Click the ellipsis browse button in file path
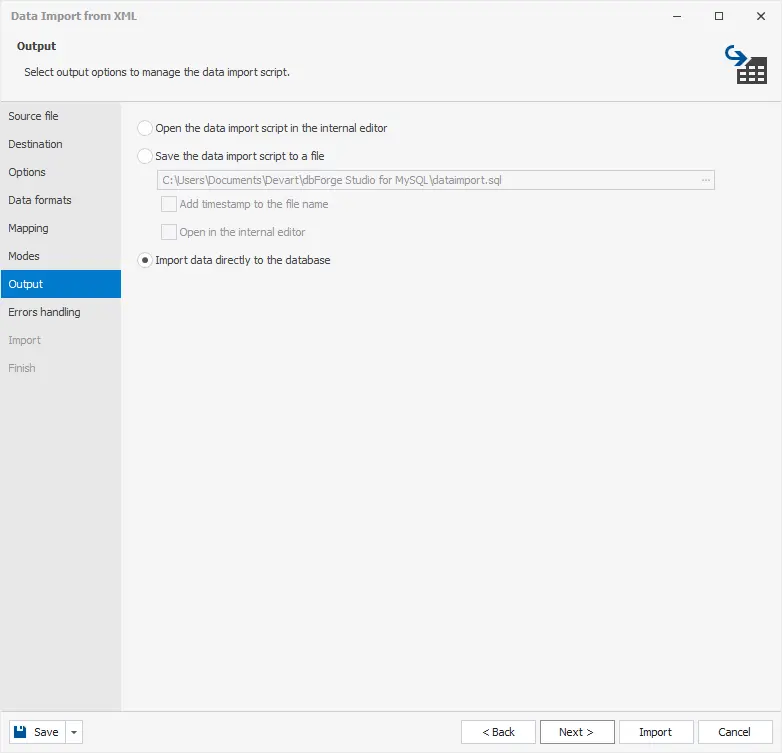The image size is (782, 753). pyautogui.click(x=705, y=180)
